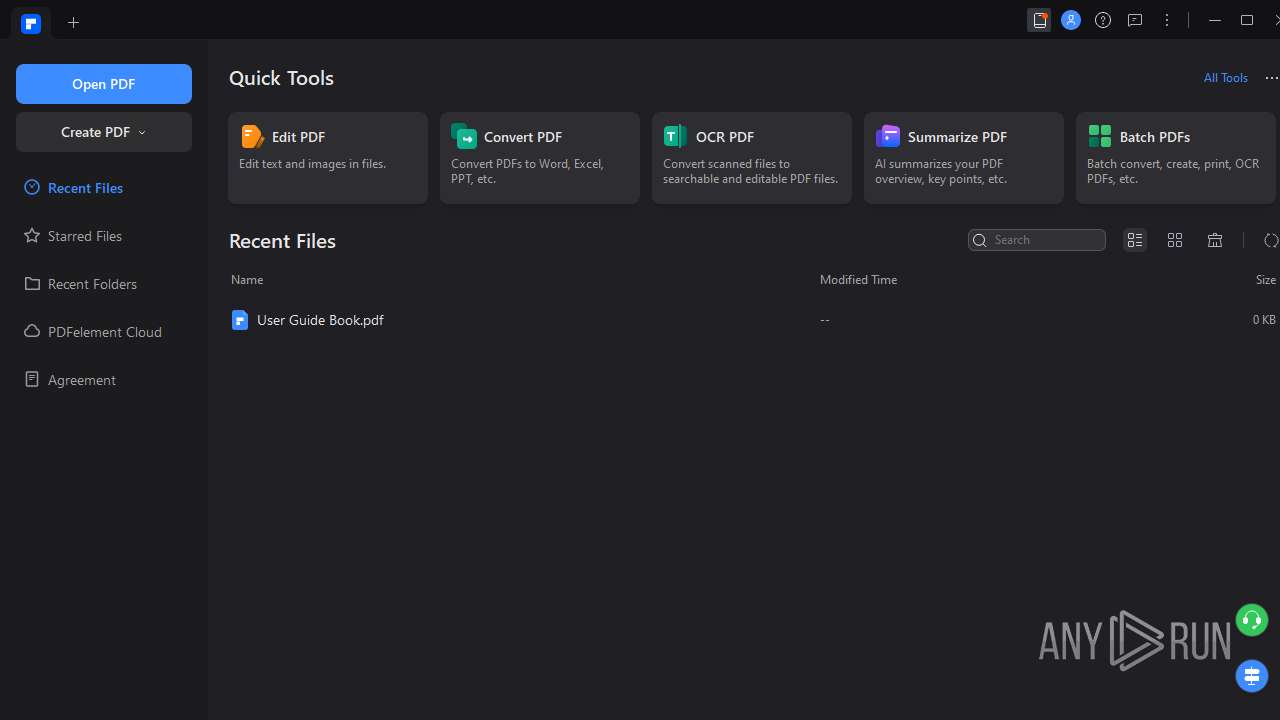1280x720 pixels.
Task: Switch to list view
Action: point(1135,240)
